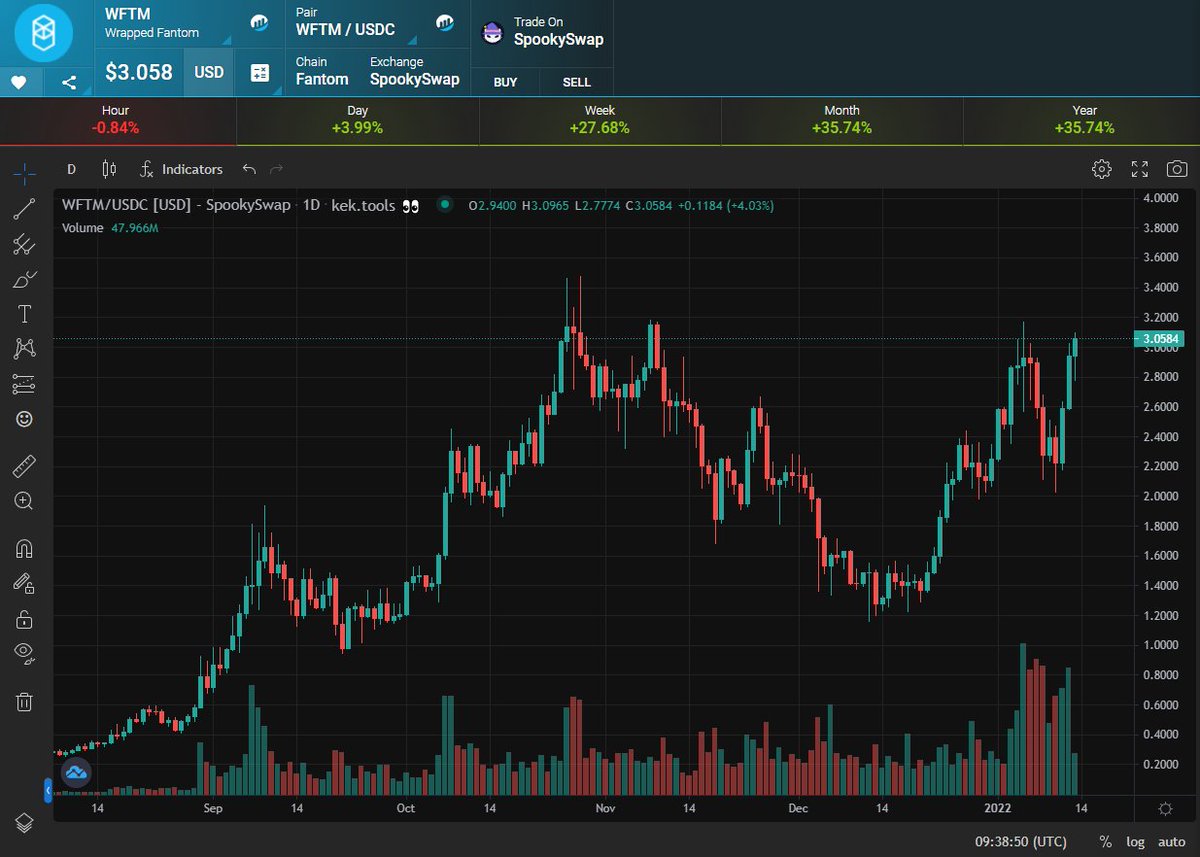The height and width of the screenshot is (857, 1200).
Task: Click the $3.058 price display
Action: (139, 72)
